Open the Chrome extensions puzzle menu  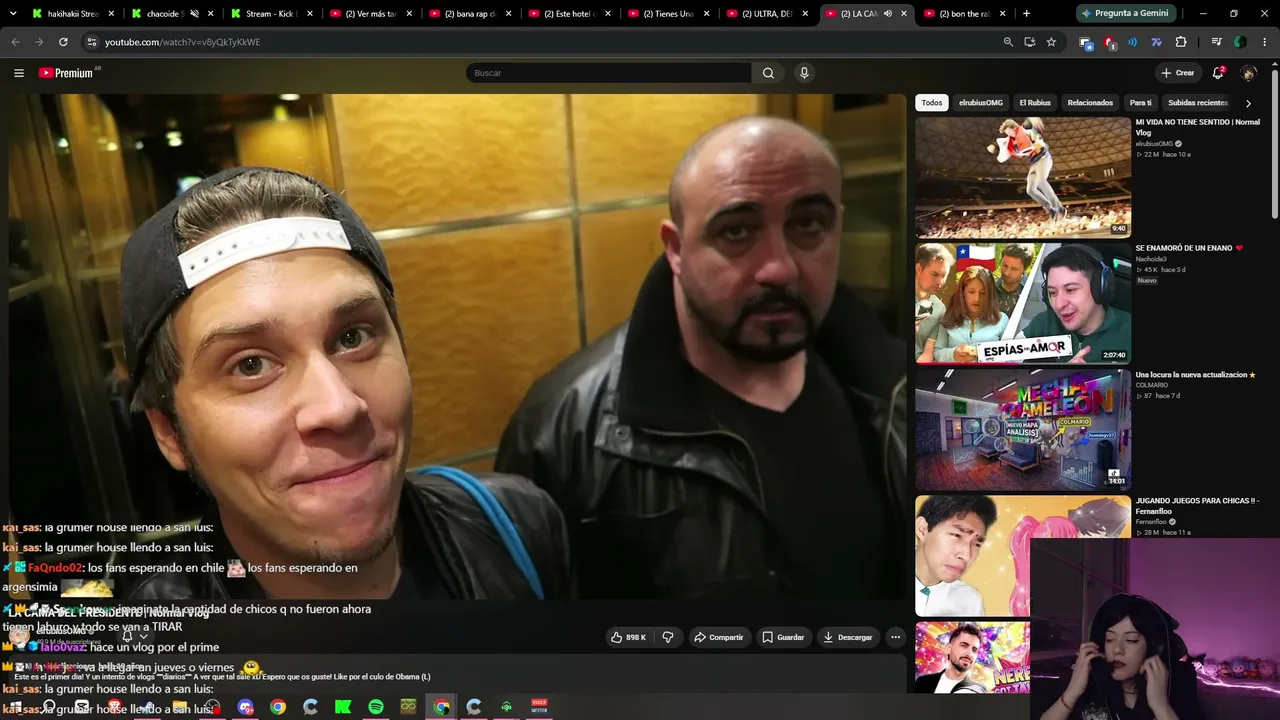1181,42
